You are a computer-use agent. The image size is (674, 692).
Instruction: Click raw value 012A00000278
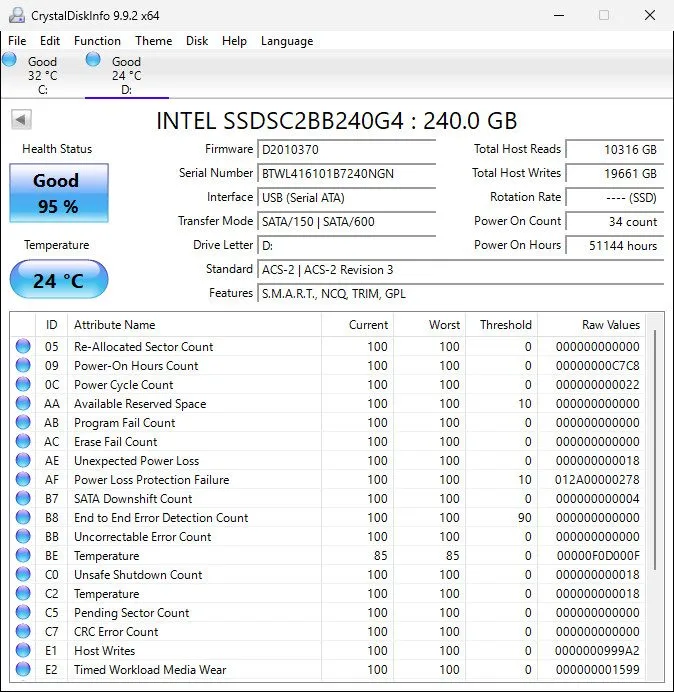pyautogui.click(x=597, y=480)
